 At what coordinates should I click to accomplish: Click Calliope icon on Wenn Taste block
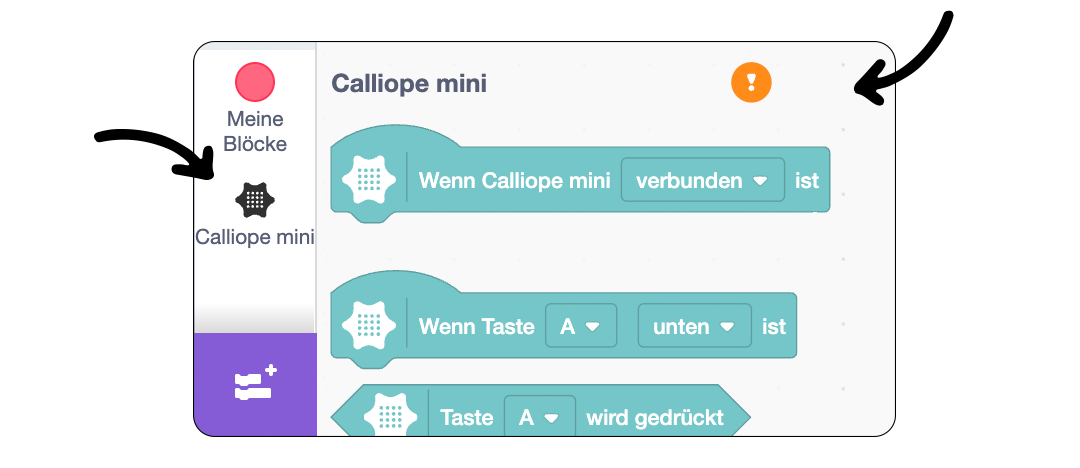(x=370, y=326)
